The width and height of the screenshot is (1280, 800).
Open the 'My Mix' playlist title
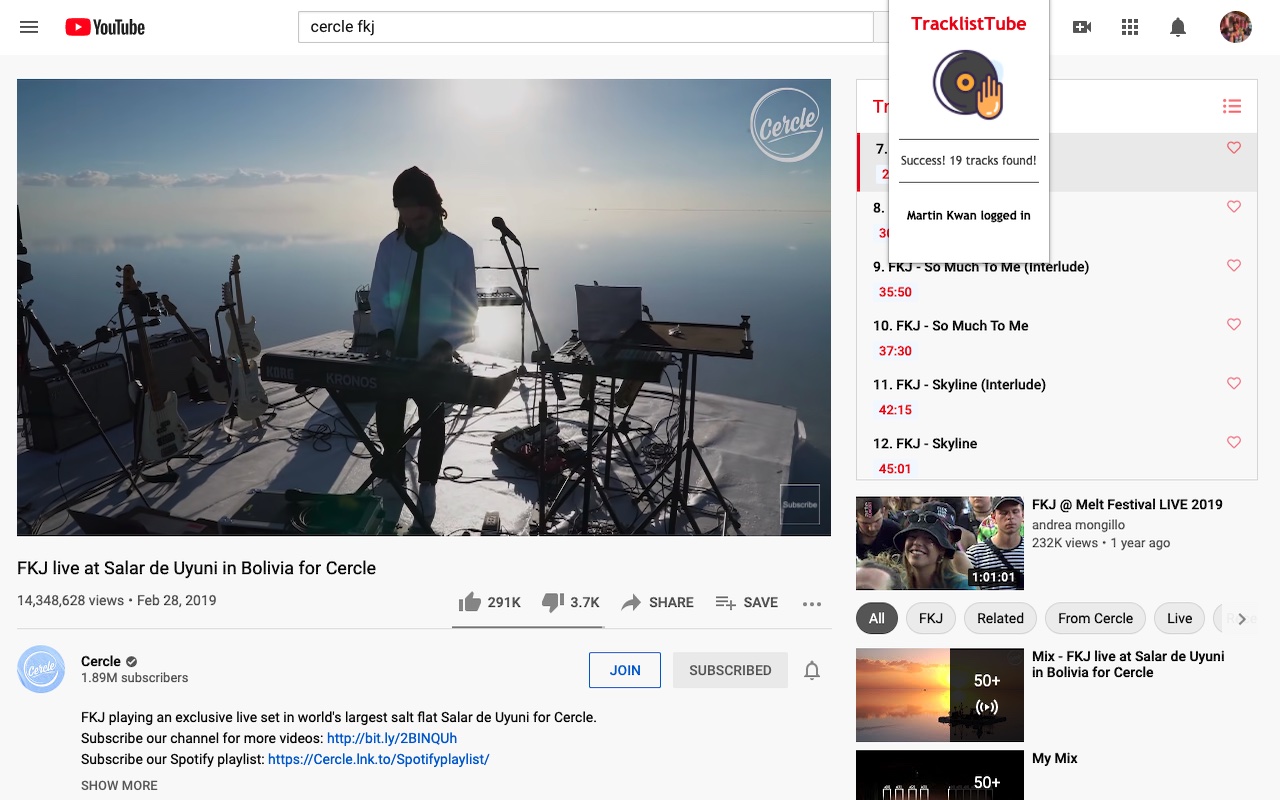(x=1055, y=758)
